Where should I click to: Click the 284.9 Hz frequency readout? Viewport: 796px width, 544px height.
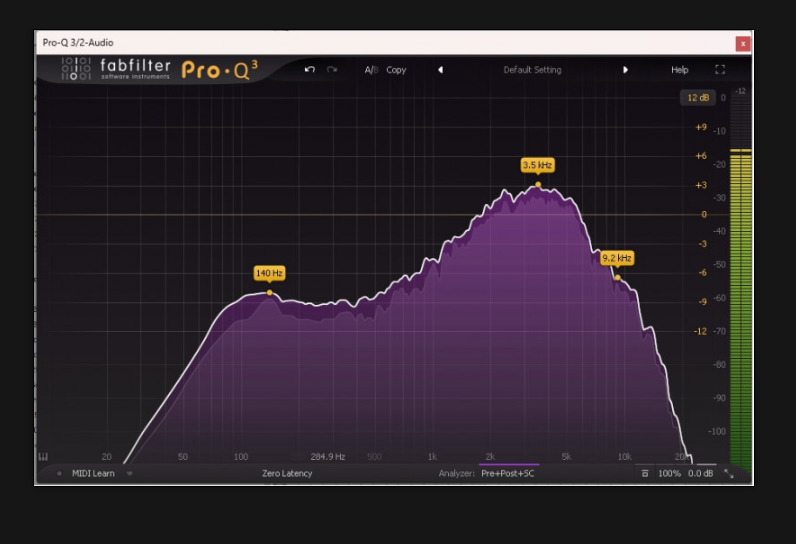(x=328, y=457)
